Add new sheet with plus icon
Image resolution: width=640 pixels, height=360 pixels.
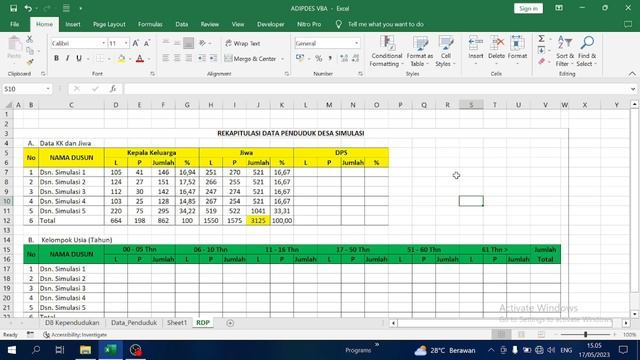click(x=230, y=323)
